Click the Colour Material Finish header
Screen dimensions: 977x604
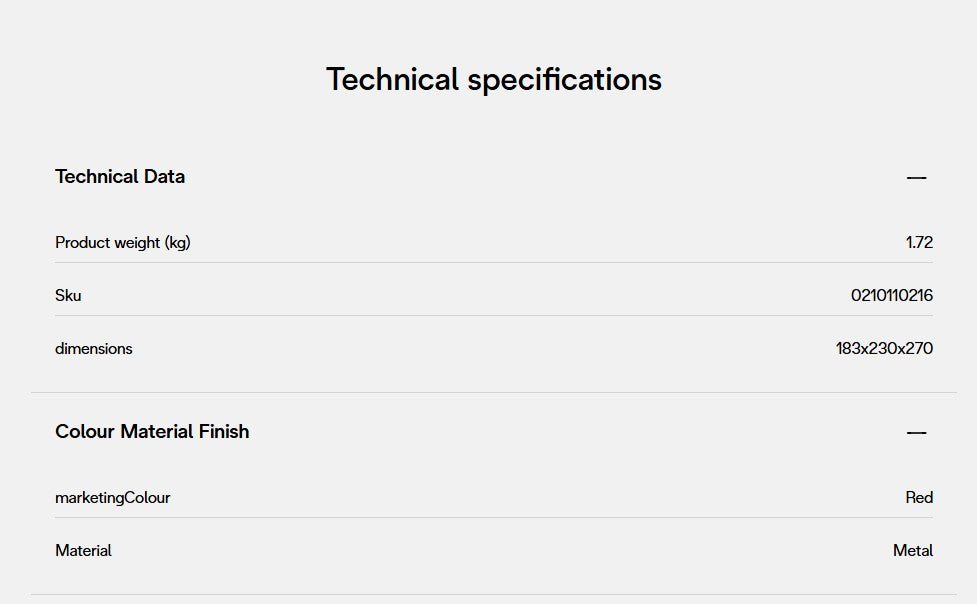pyautogui.click(x=152, y=432)
